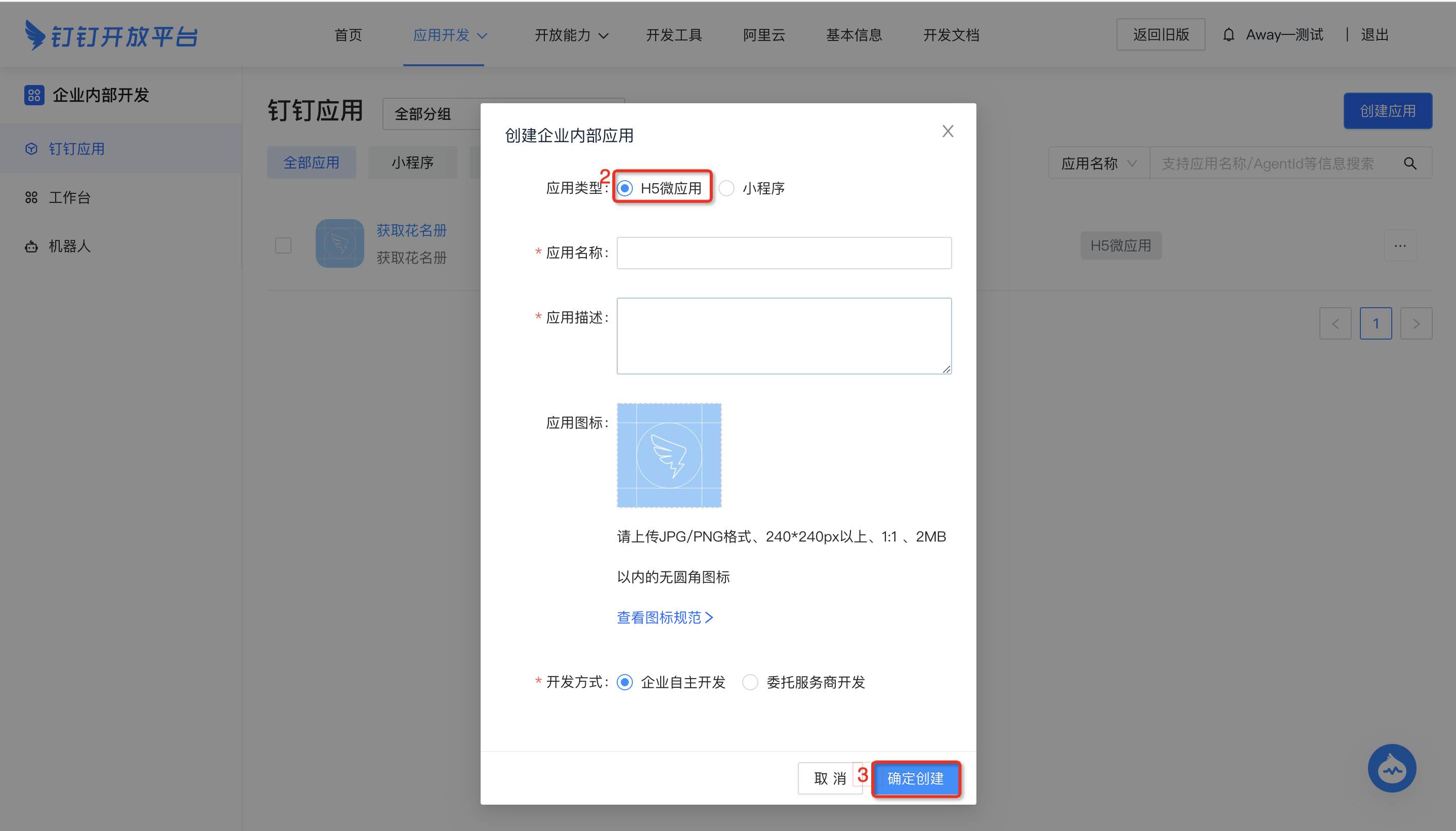
Task: Open 开发文档 in top navigation
Action: tap(951, 35)
